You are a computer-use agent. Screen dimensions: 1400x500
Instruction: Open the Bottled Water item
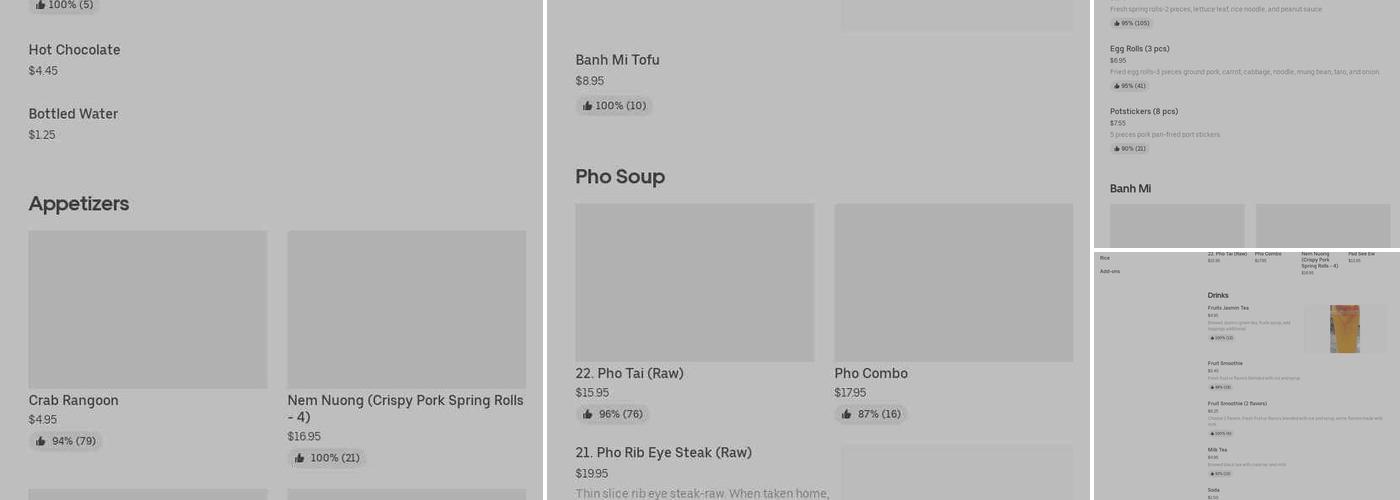pyautogui.click(x=73, y=114)
